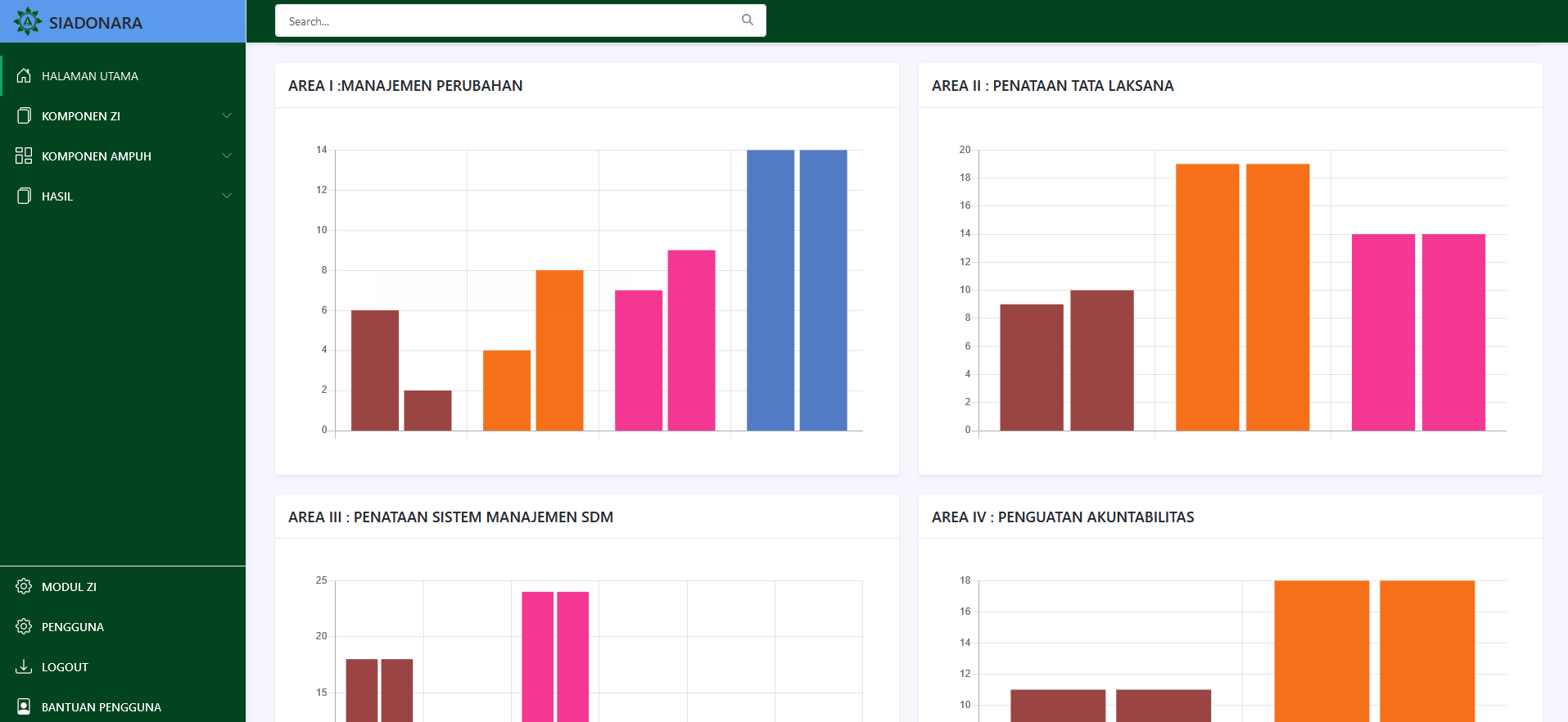
Task: Focus the Search input field
Action: pyautogui.click(x=521, y=20)
